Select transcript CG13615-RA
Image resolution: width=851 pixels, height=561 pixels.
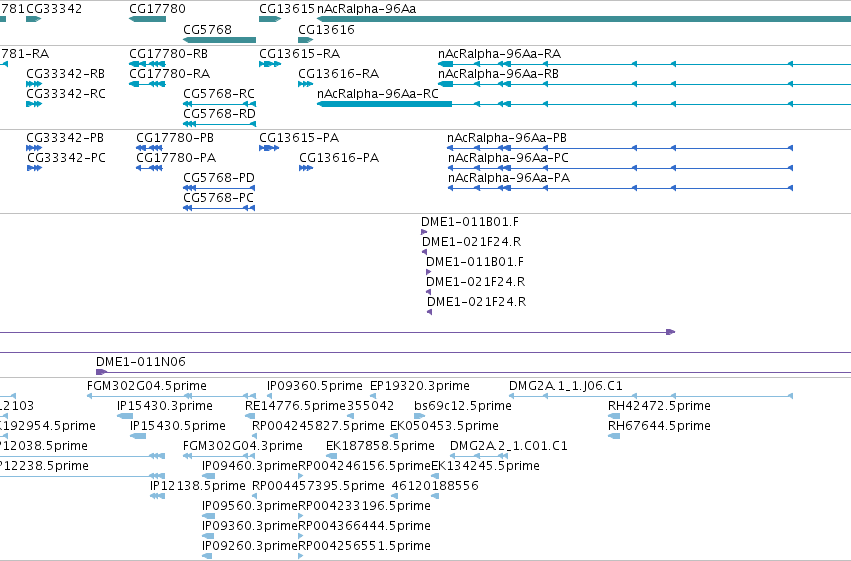pyautogui.click(x=300, y=54)
